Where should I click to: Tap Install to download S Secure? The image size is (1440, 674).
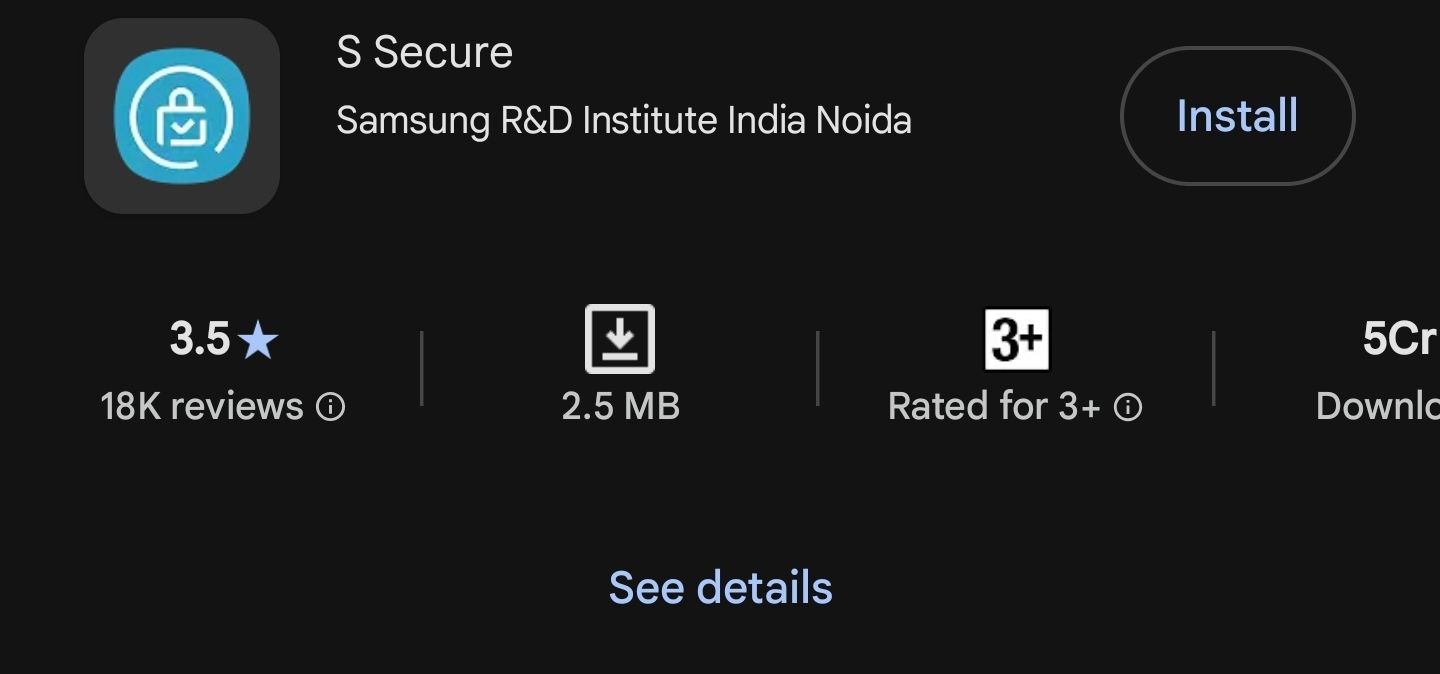coord(1236,116)
